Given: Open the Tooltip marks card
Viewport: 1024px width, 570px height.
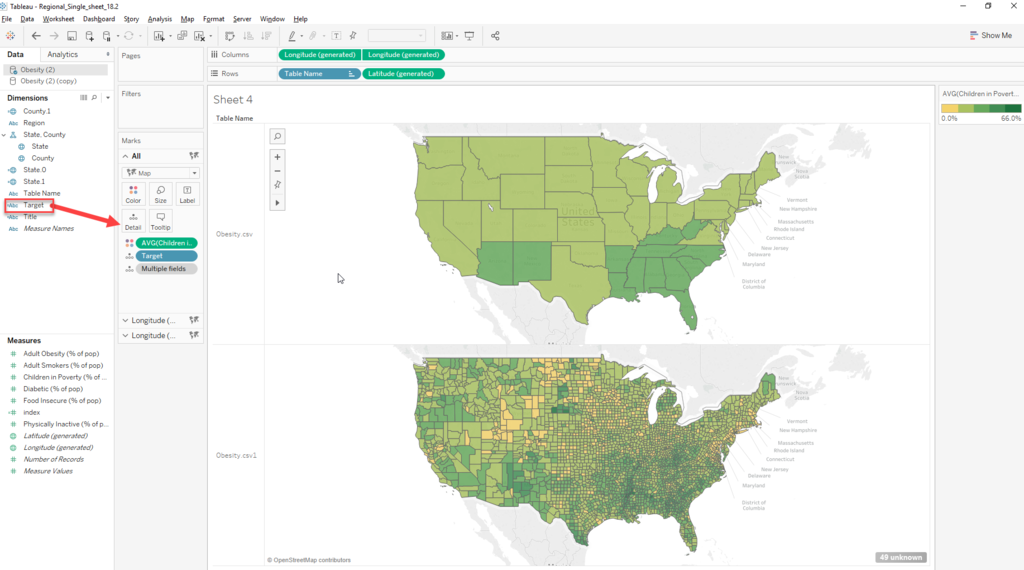Looking at the screenshot, I should [161, 221].
